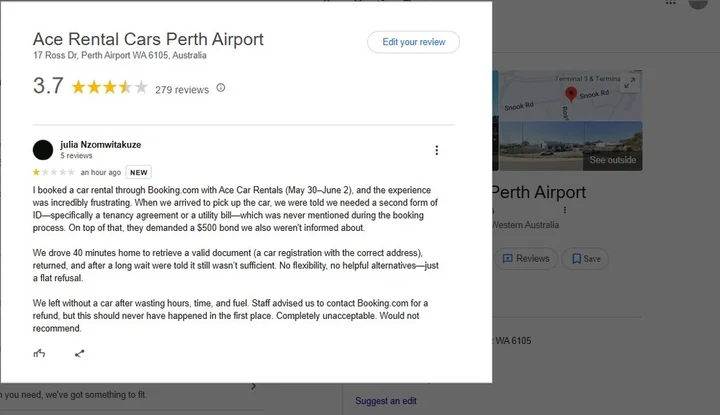Click the red location pin on the map
The width and height of the screenshot is (720, 415).
[571, 94]
